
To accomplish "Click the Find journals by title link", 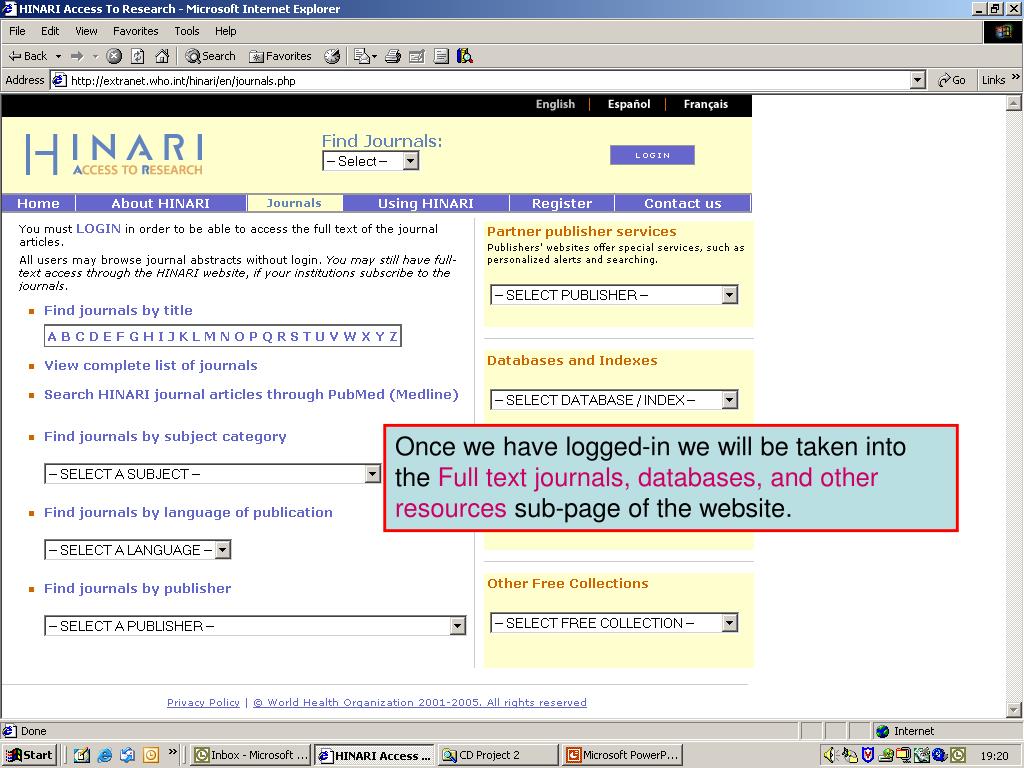I will tap(118, 311).
